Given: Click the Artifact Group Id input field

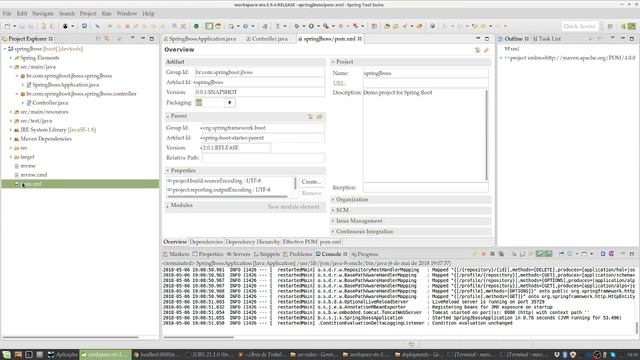Looking at the screenshot, I should (260, 72).
